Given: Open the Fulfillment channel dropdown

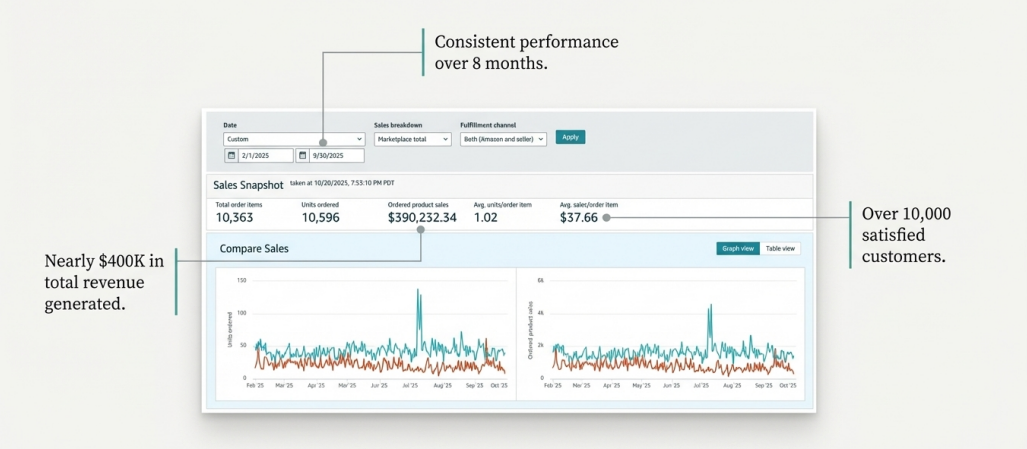Looking at the screenshot, I should click(503, 139).
